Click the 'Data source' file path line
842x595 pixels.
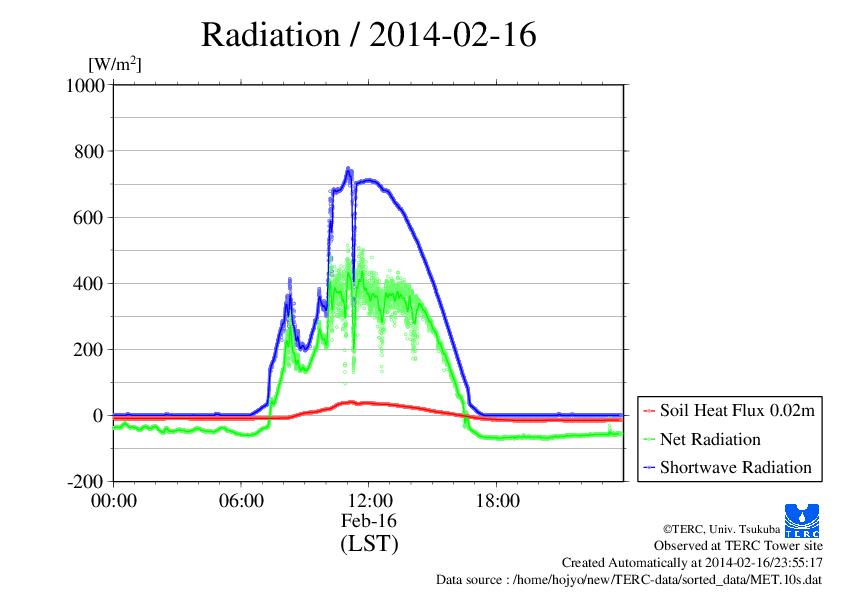(x=629, y=579)
